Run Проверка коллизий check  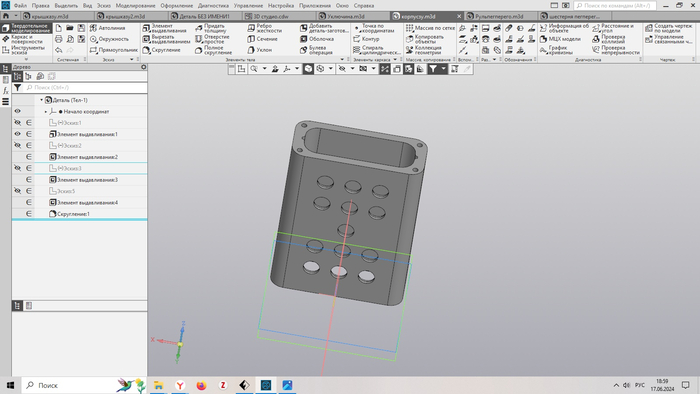608,39
